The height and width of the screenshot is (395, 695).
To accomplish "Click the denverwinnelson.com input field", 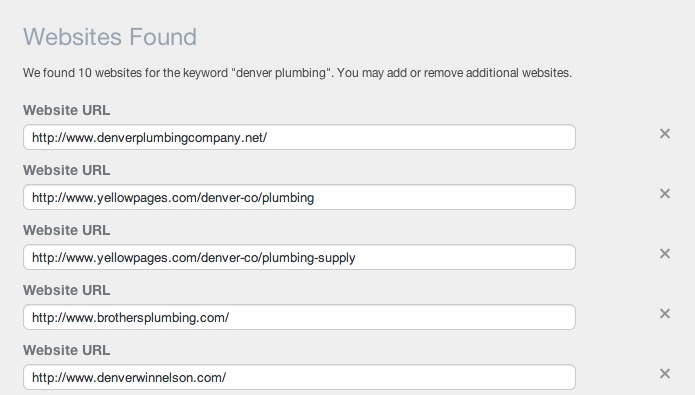I will click(x=299, y=377).
